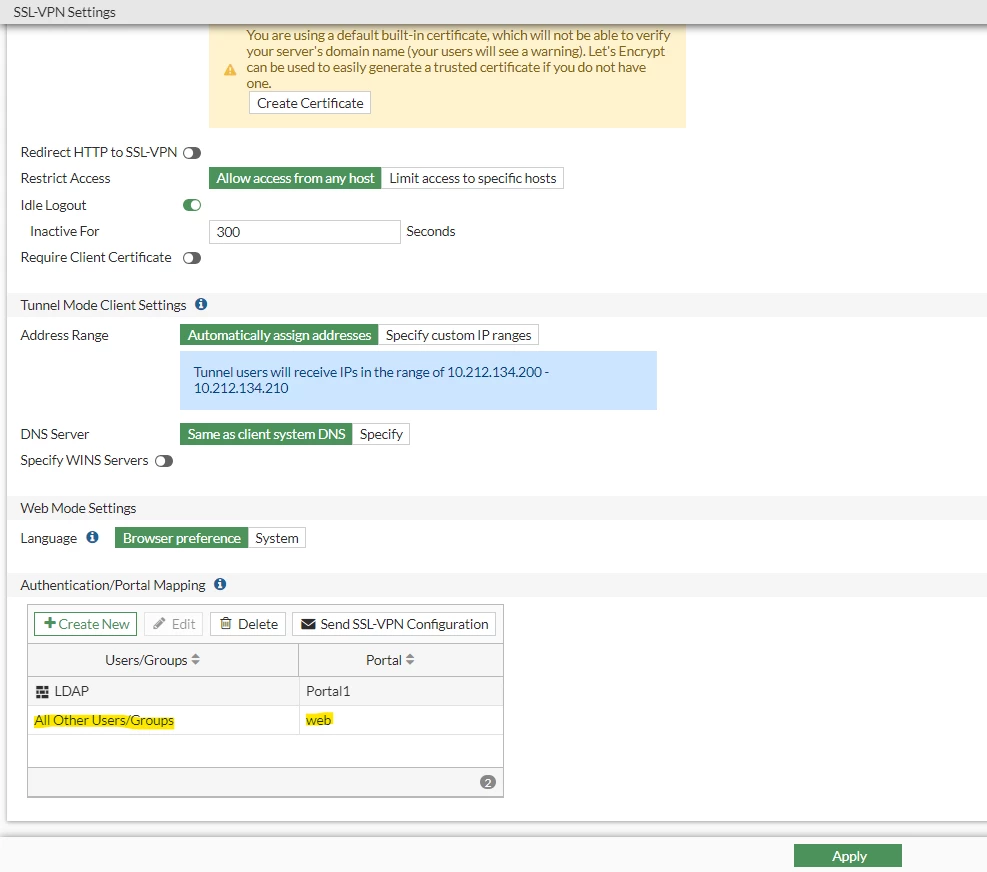The width and height of the screenshot is (987, 872).
Task: Show Authentication/Portal Mapping info tooltip icon
Action: [220, 584]
